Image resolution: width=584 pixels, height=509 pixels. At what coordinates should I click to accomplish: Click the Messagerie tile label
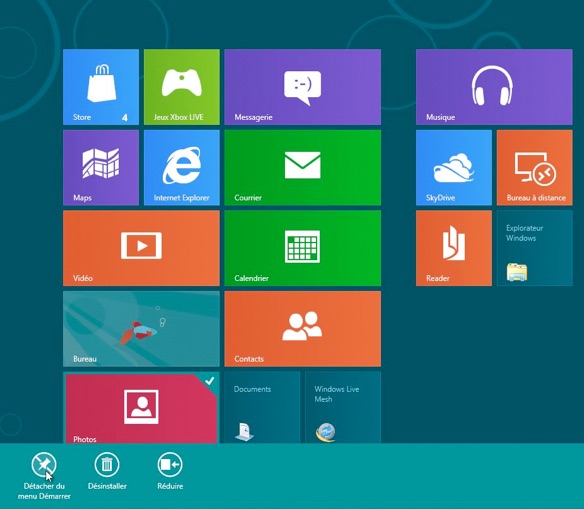tap(253, 117)
